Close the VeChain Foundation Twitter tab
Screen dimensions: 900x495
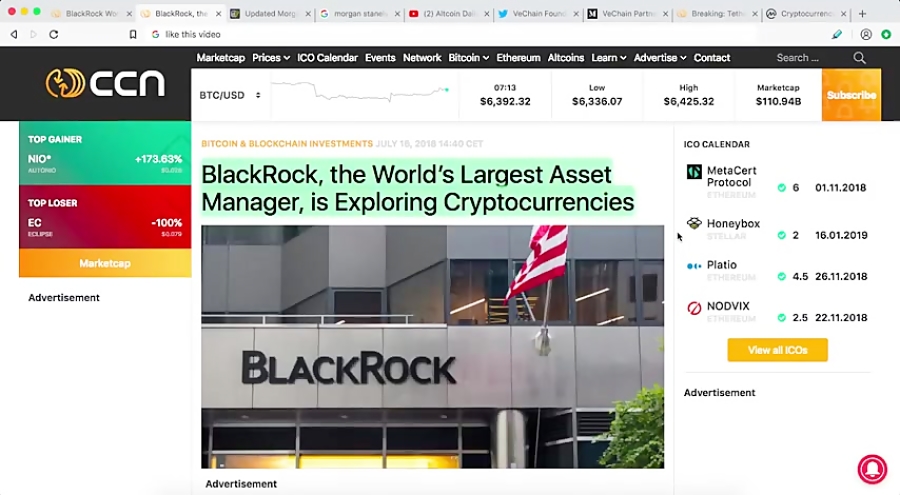click(576, 13)
